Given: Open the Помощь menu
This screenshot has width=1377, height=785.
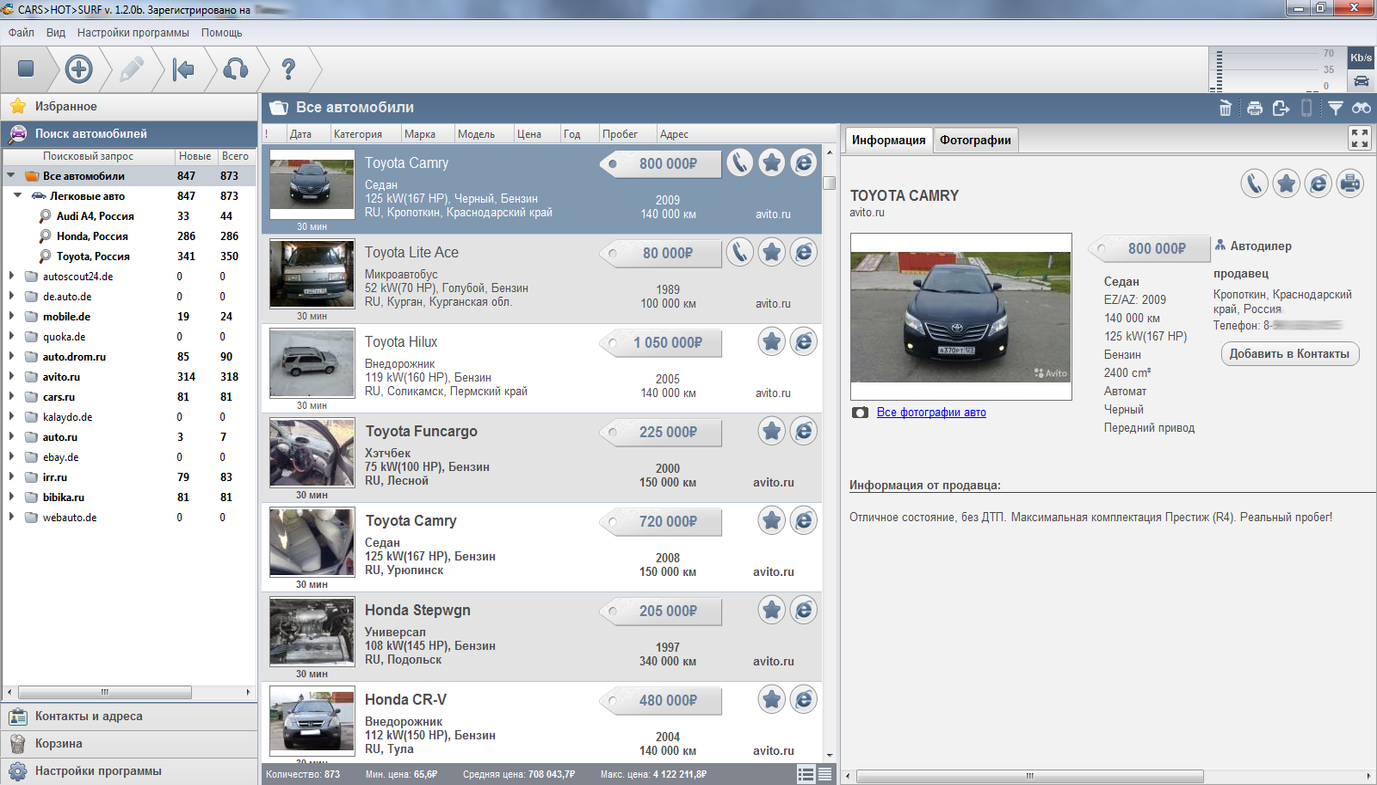Looking at the screenshot, I should 222,33.
